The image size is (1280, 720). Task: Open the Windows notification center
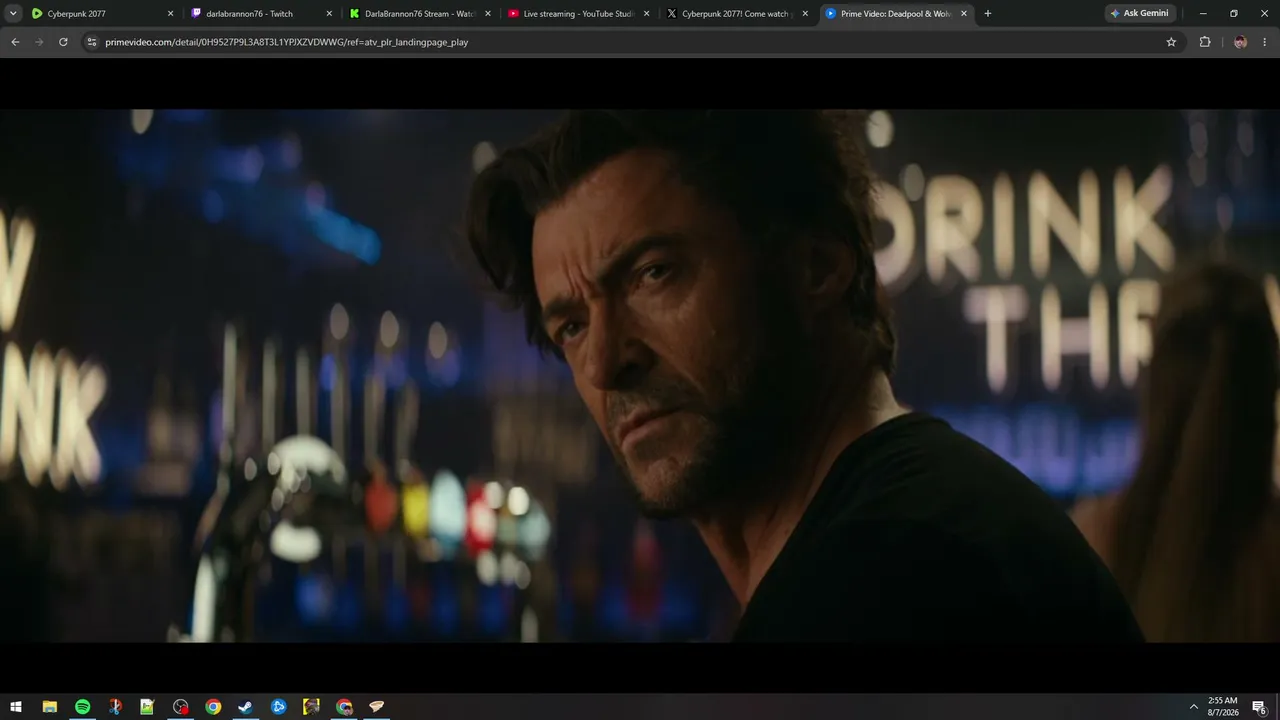[1260, 707]
